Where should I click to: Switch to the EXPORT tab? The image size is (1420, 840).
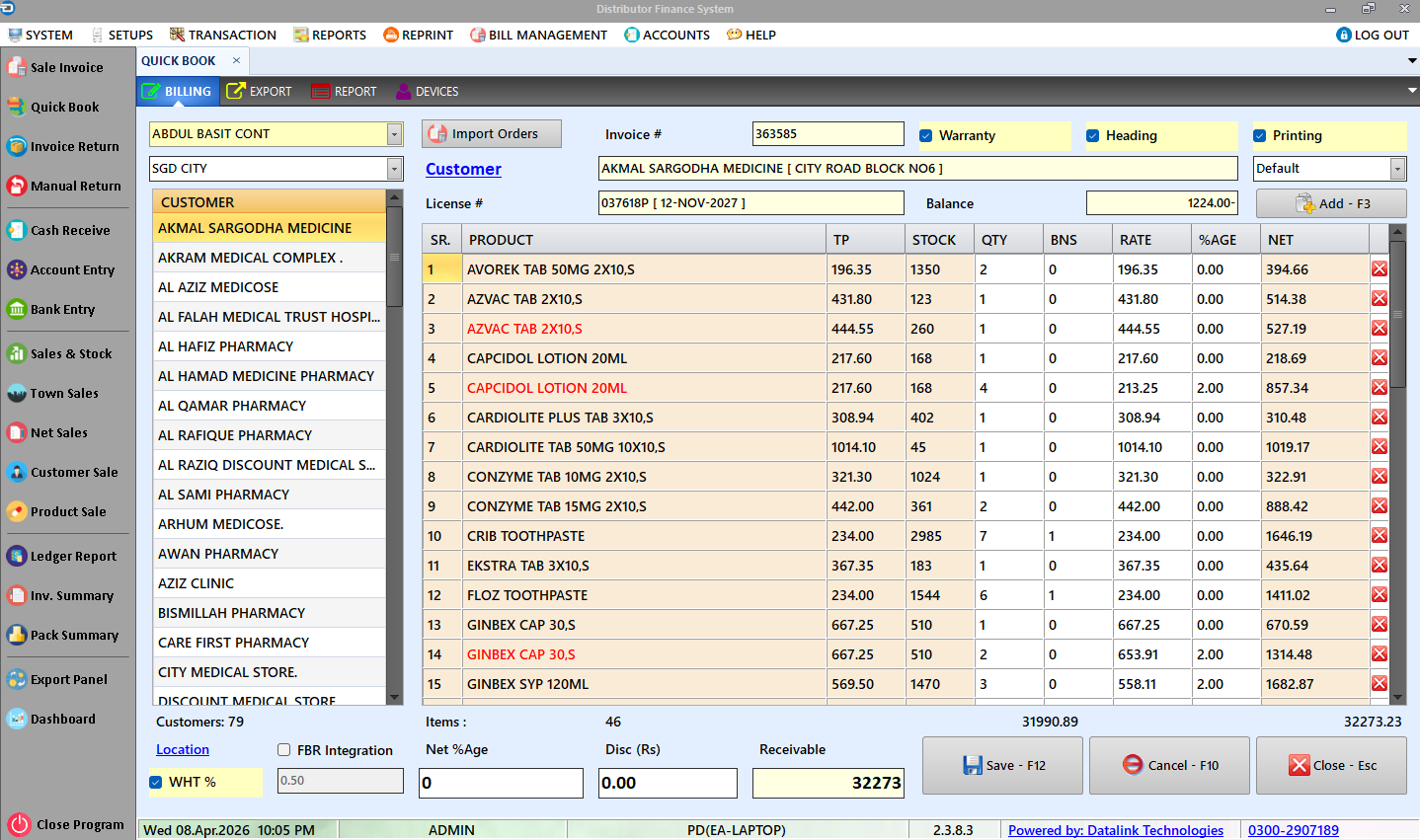(260, 91)
